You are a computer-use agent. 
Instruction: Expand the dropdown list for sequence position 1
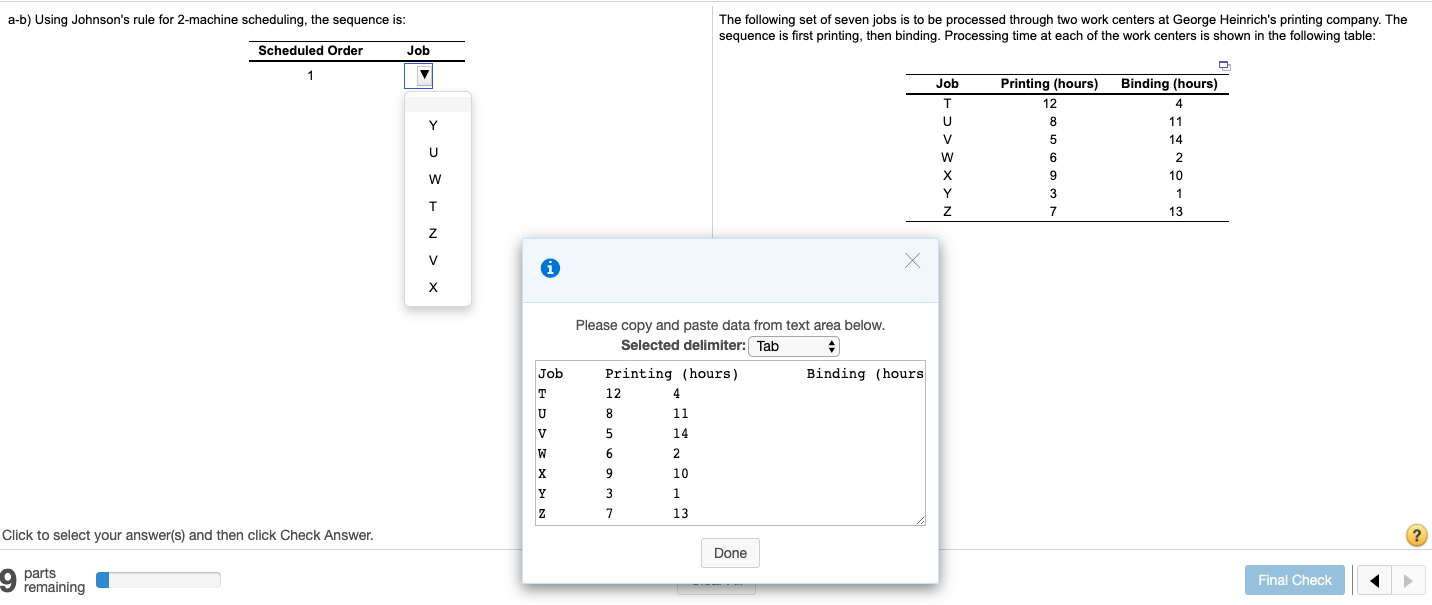coord(418,75)
